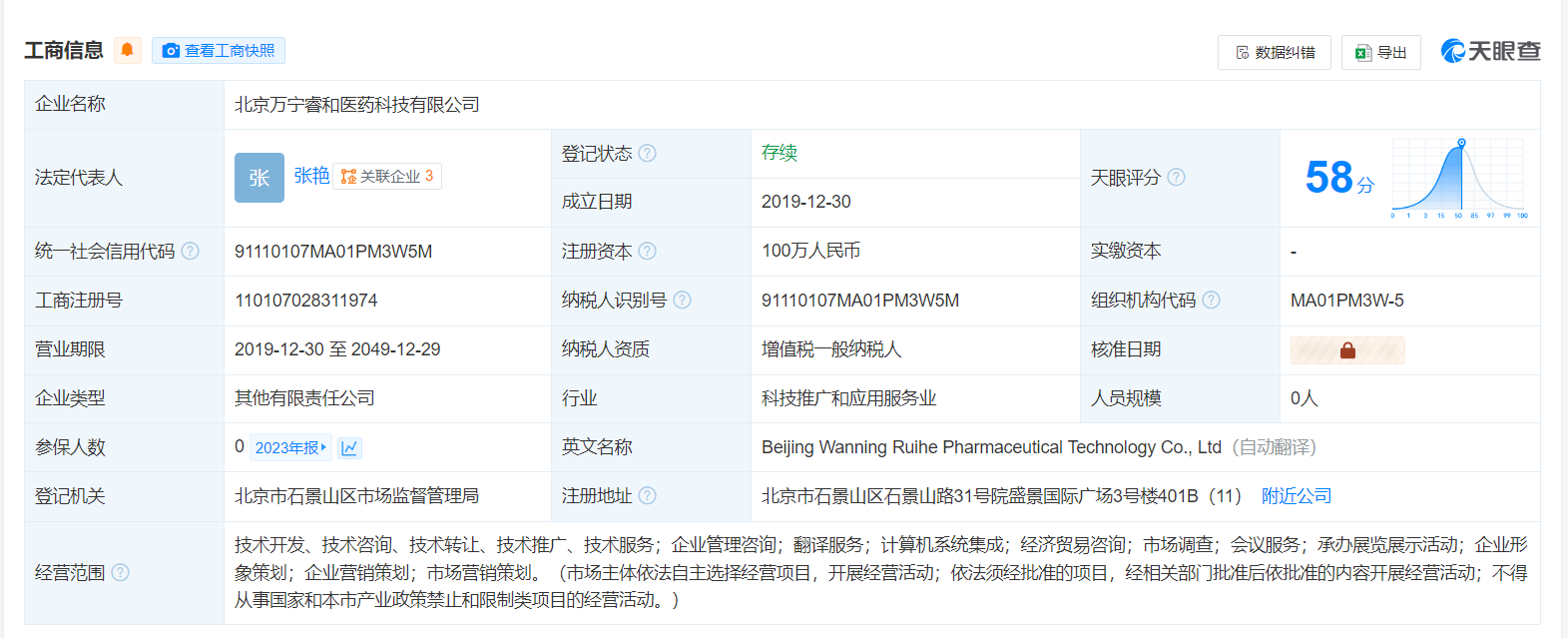Click help icon beside 注册地址

tap(648, 495)
